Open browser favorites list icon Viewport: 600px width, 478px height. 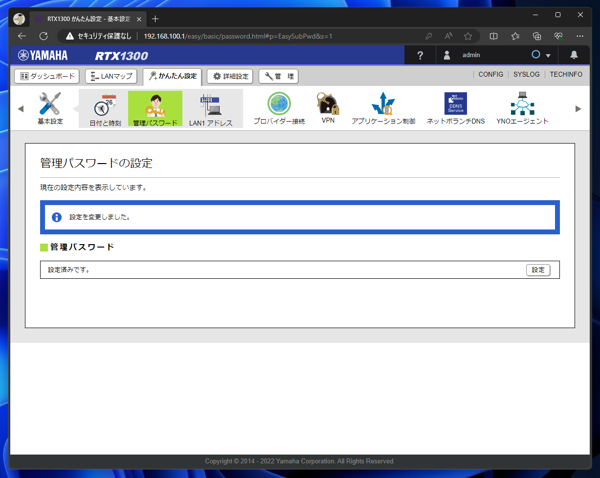pos(515,36)
